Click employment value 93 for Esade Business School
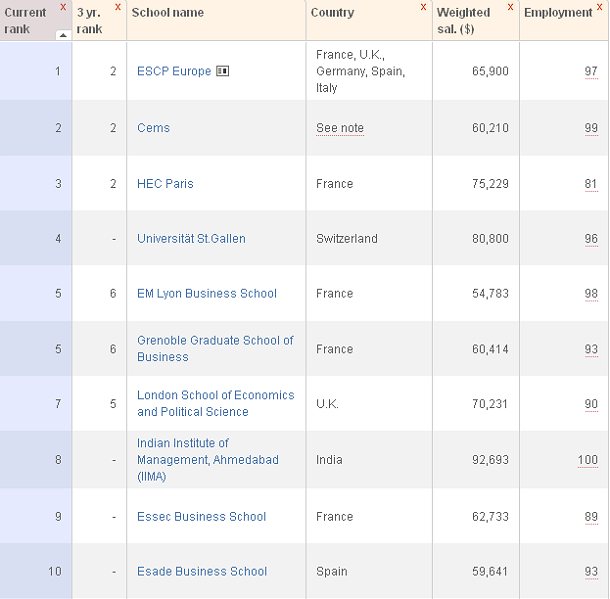 [591, 571]
